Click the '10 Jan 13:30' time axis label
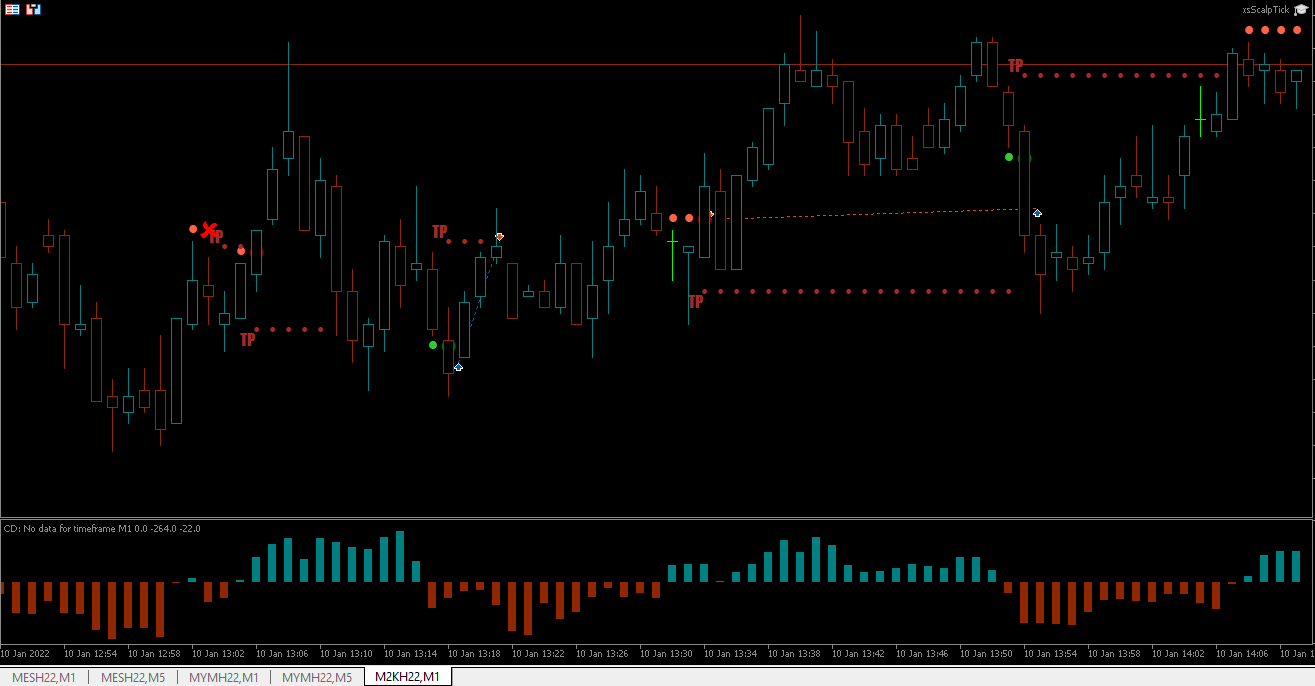 (x=666, y=653)
